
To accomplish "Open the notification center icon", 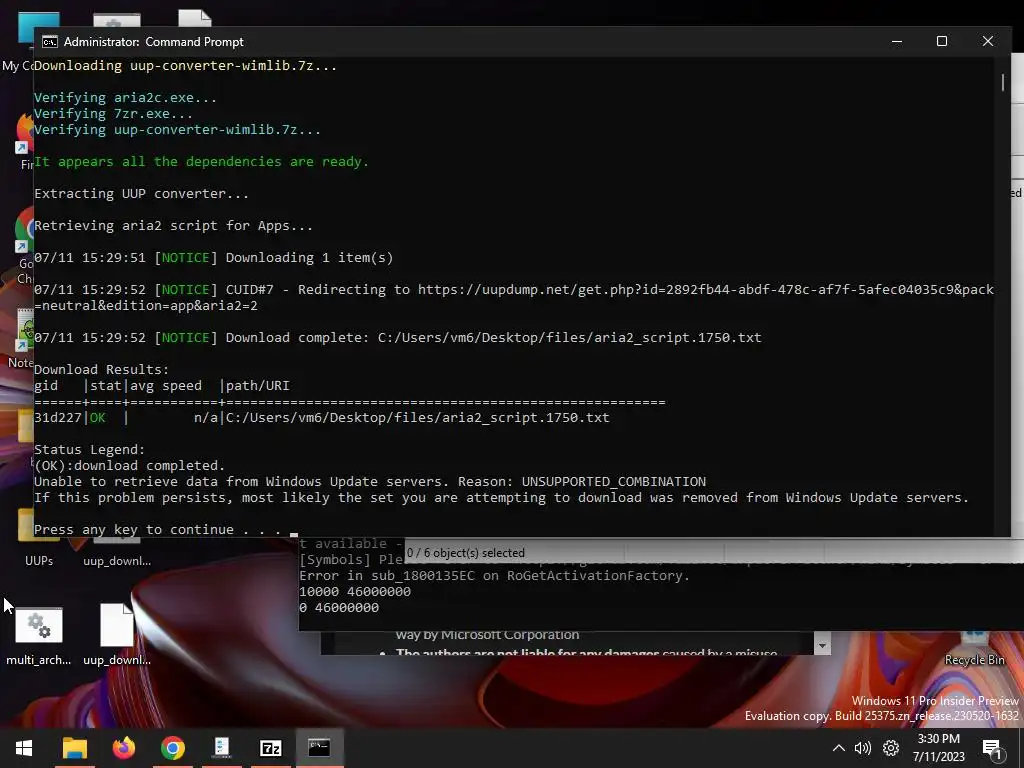I will point(992,749).
